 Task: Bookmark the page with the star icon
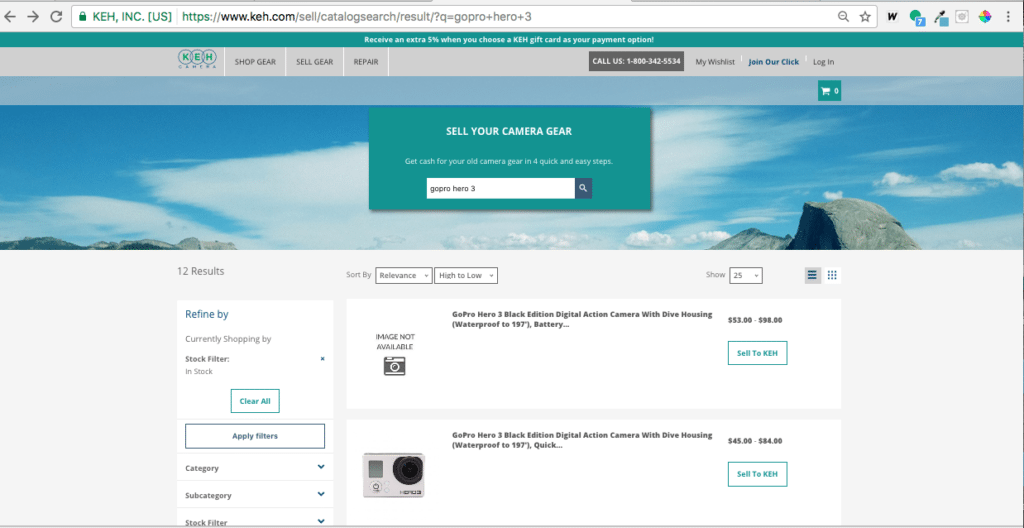tap(865, 17)
